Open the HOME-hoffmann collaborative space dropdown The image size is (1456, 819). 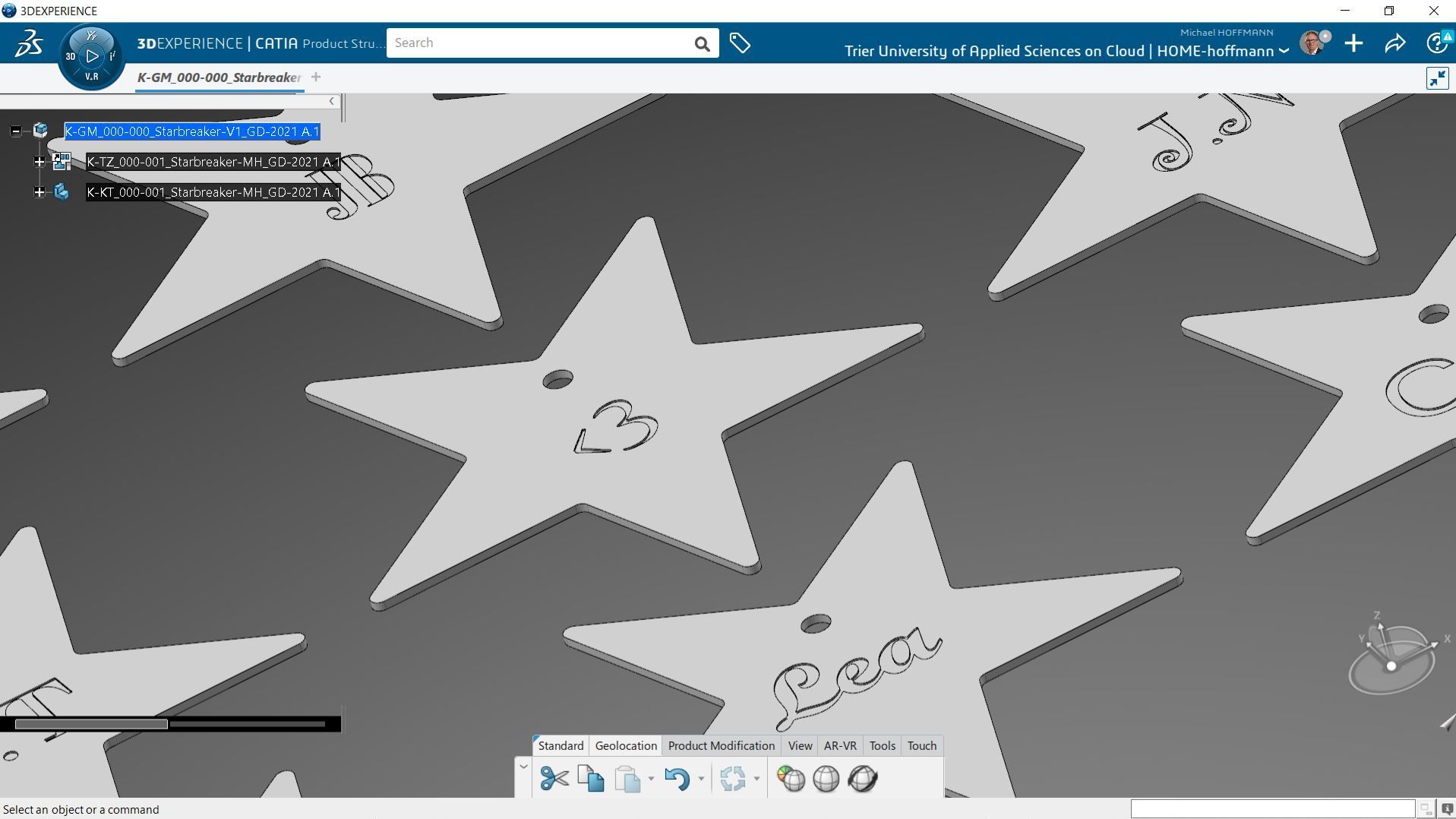pyautogui.click(x=1284, y=51)
